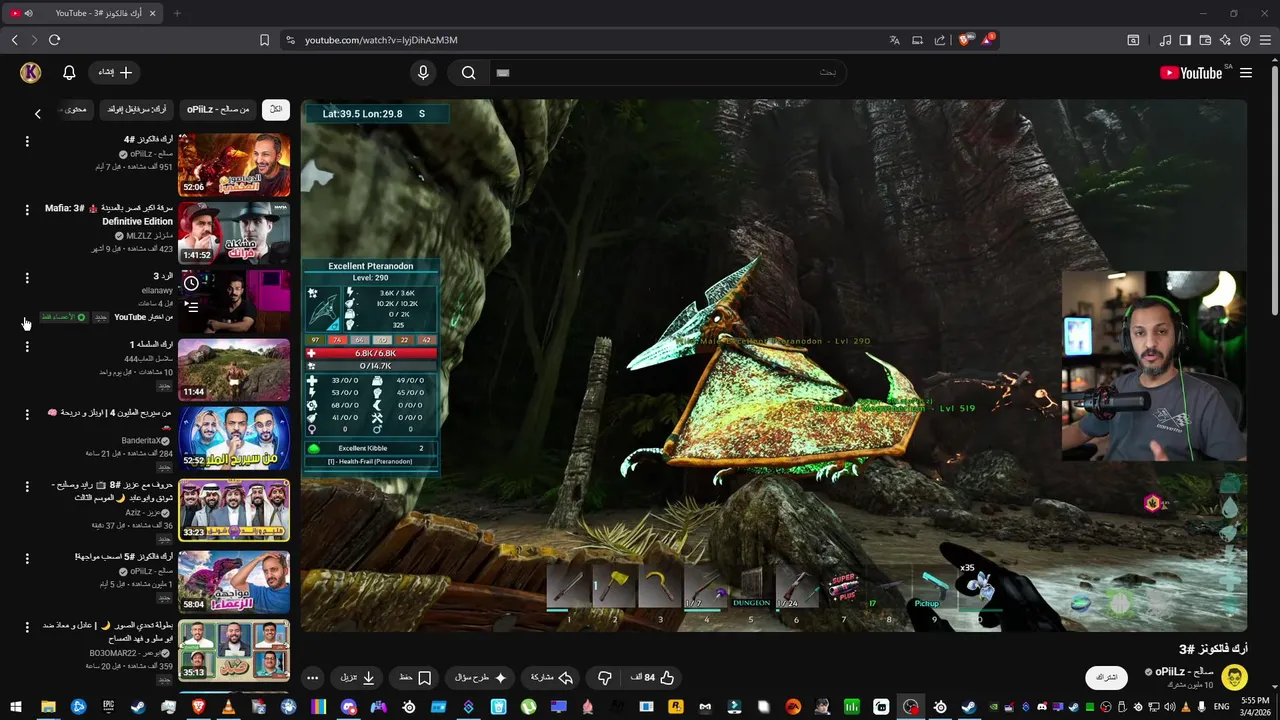Open options for 'الرد 3' video
The image size is (1280, 720).
pos(27,278)
